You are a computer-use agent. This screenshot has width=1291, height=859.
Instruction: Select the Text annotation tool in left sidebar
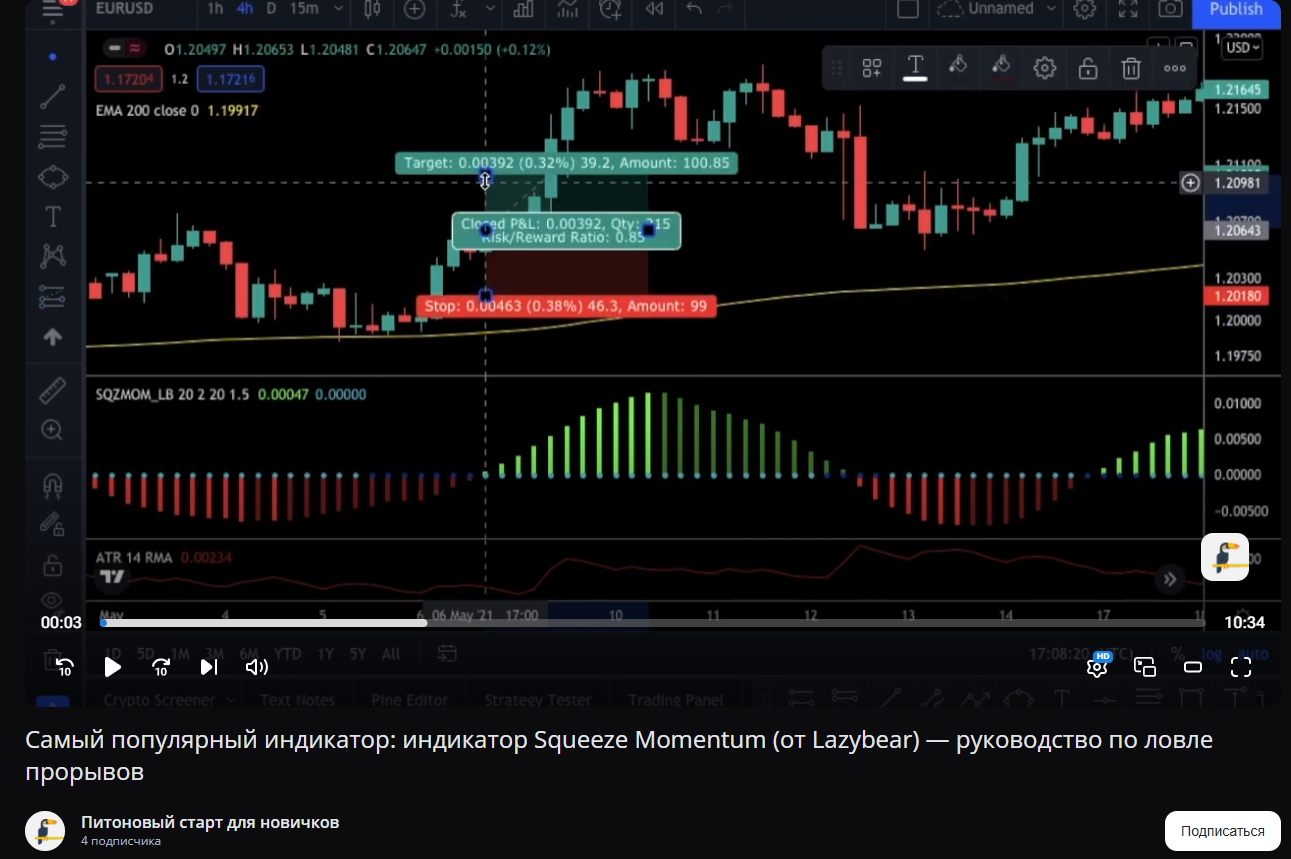tap(52, 217)
